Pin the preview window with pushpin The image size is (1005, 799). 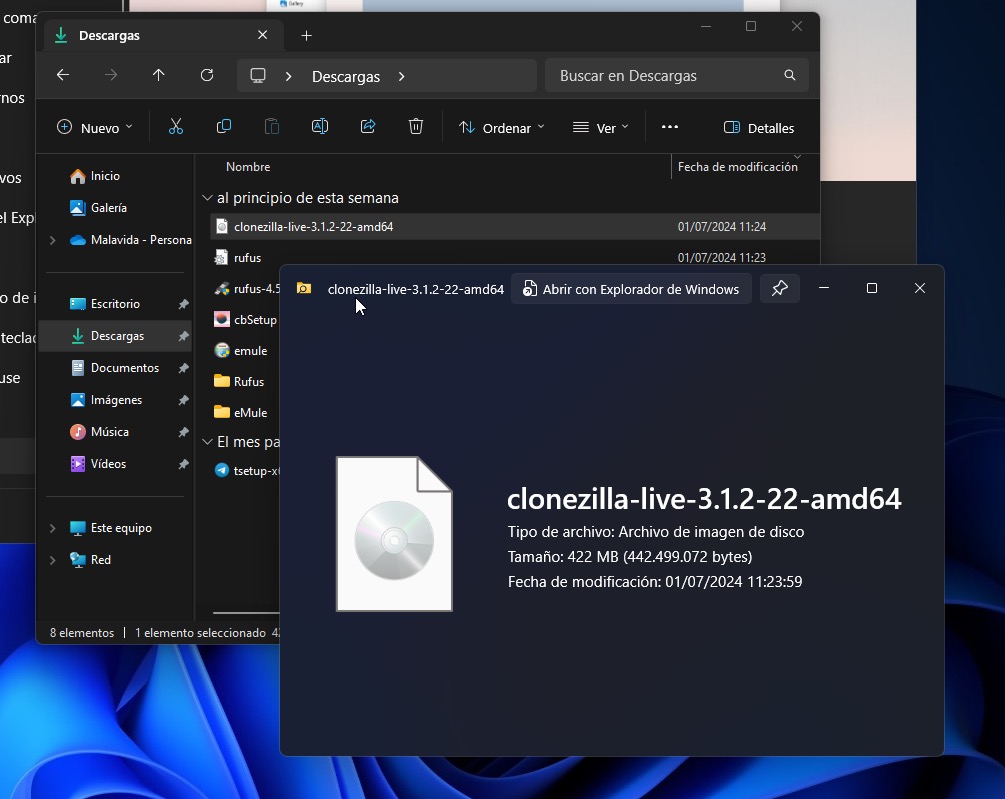point(779,288)
